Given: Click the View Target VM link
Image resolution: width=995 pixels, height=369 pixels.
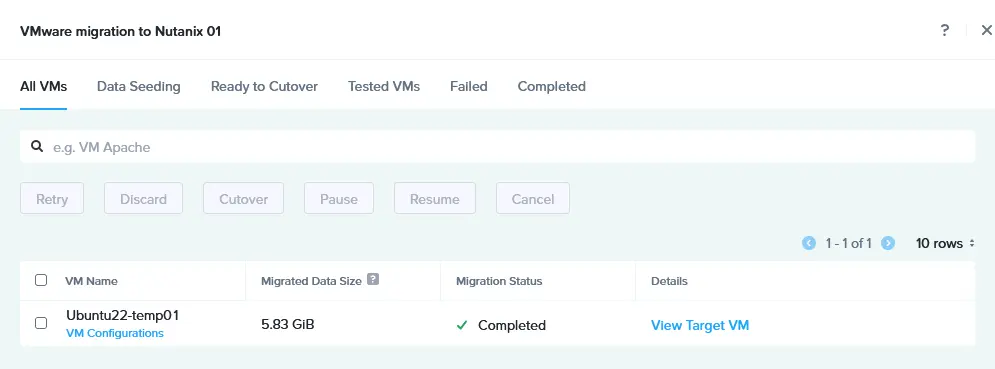Looking at the screenshot, I should [x=700, y=325].
